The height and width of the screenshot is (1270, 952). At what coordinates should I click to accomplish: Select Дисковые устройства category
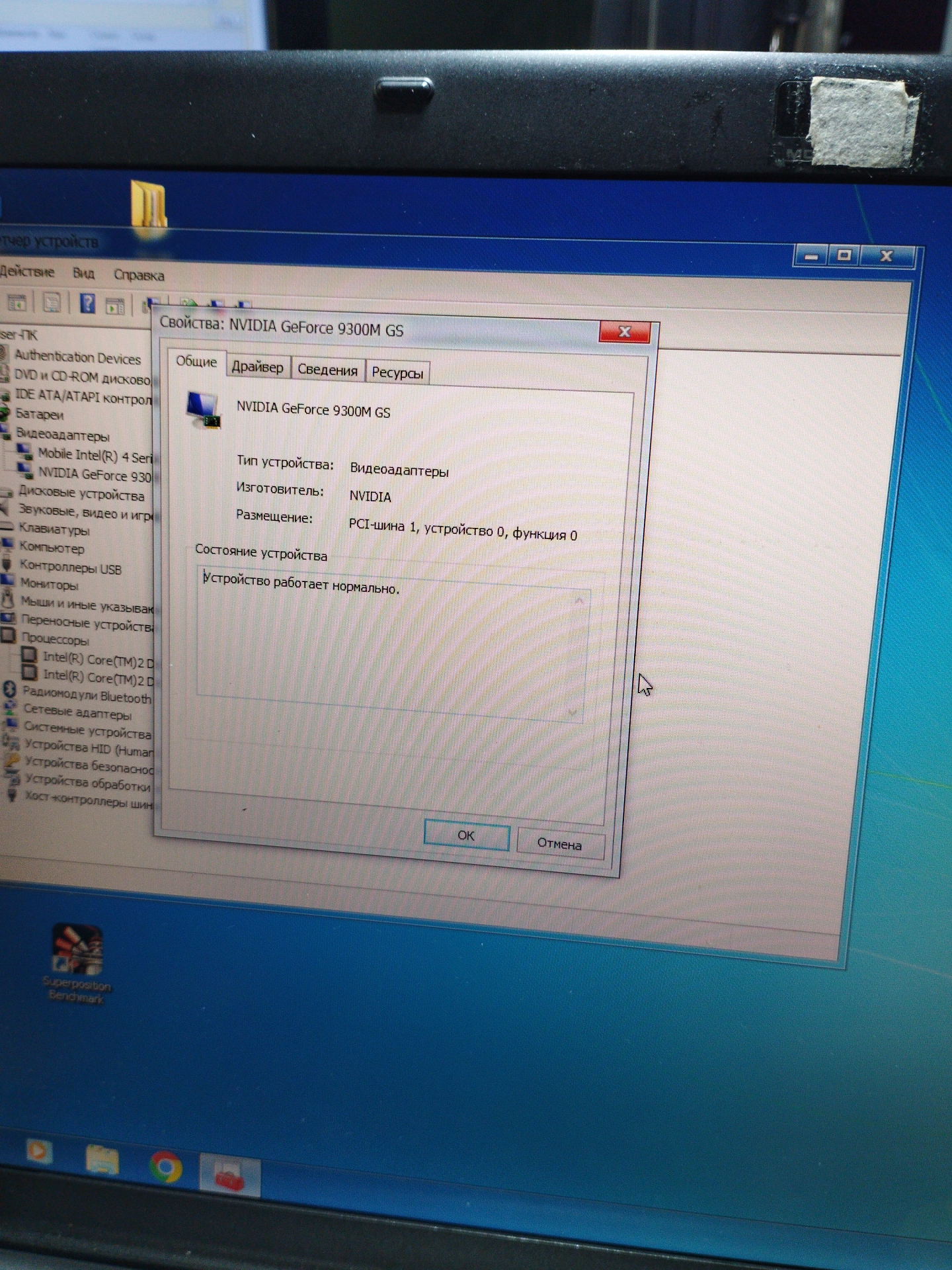tap(81, 493)
